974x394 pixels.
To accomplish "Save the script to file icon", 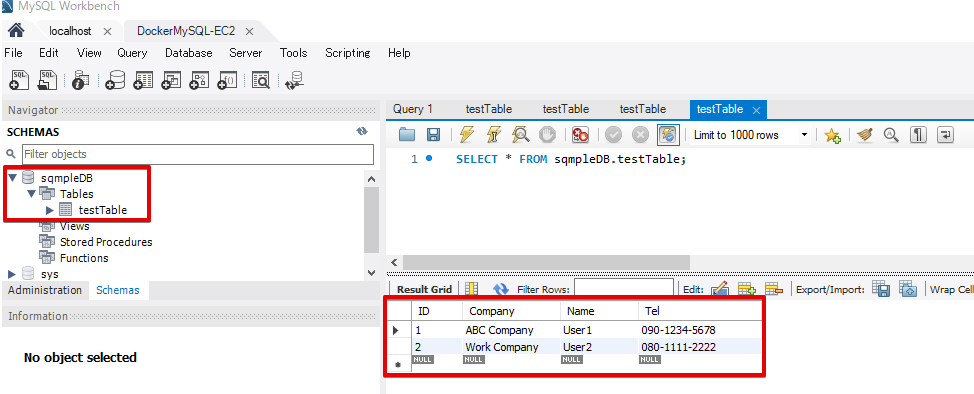I will coord(434,134).
